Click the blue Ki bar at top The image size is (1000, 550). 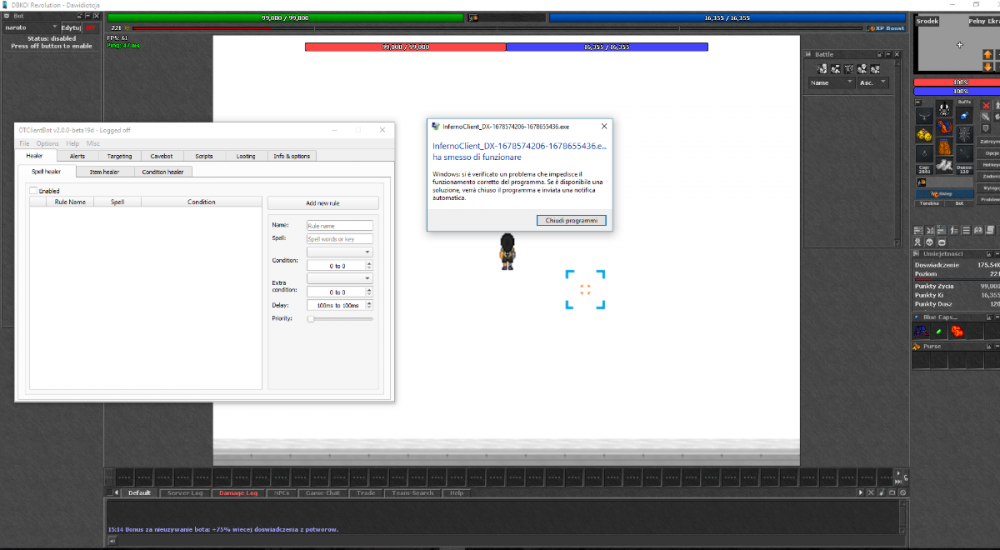pyautogui.click(x=727, y=18)
